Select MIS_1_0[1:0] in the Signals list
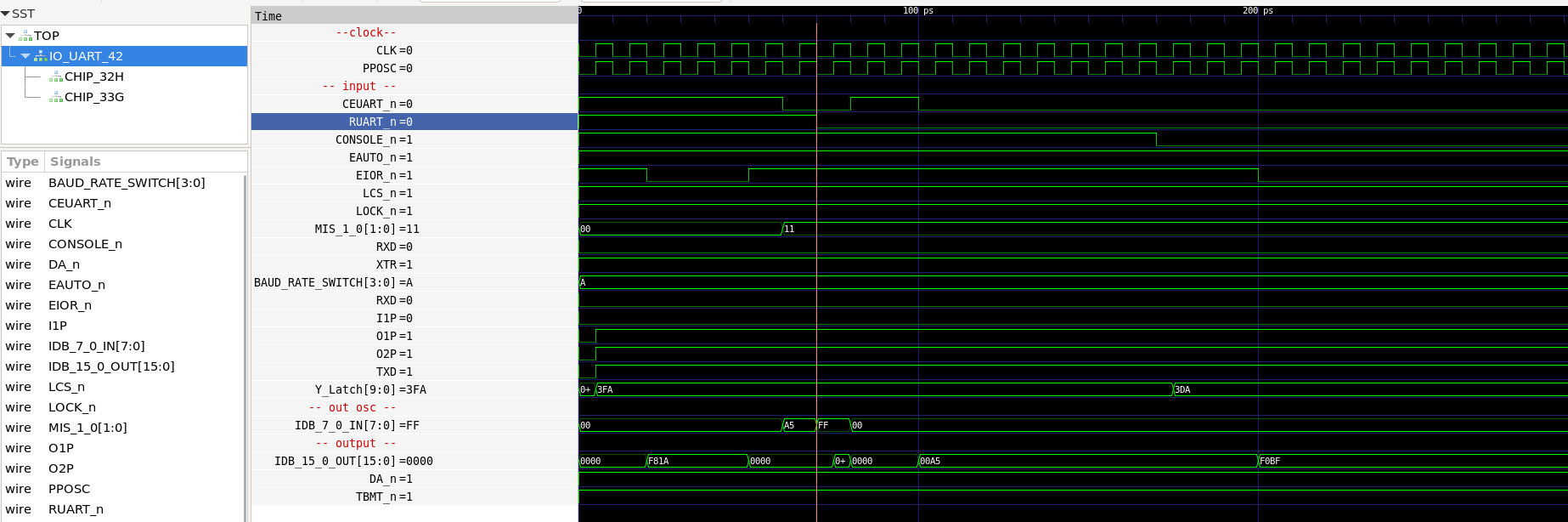The width and height of the screenshot is (1568, 522). click(x=87, y=428)
